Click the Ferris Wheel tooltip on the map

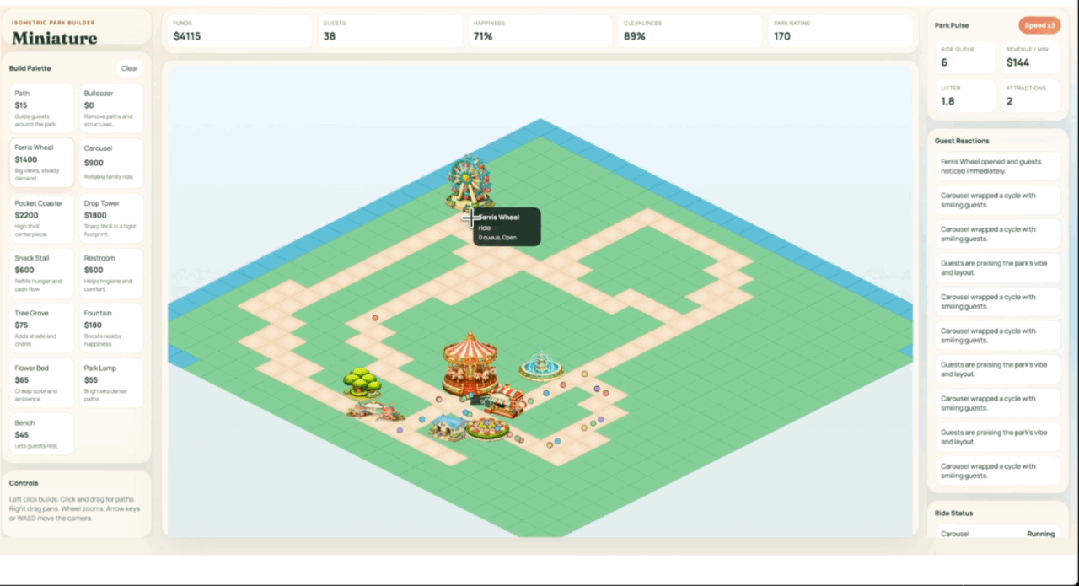tap(506, 226)
